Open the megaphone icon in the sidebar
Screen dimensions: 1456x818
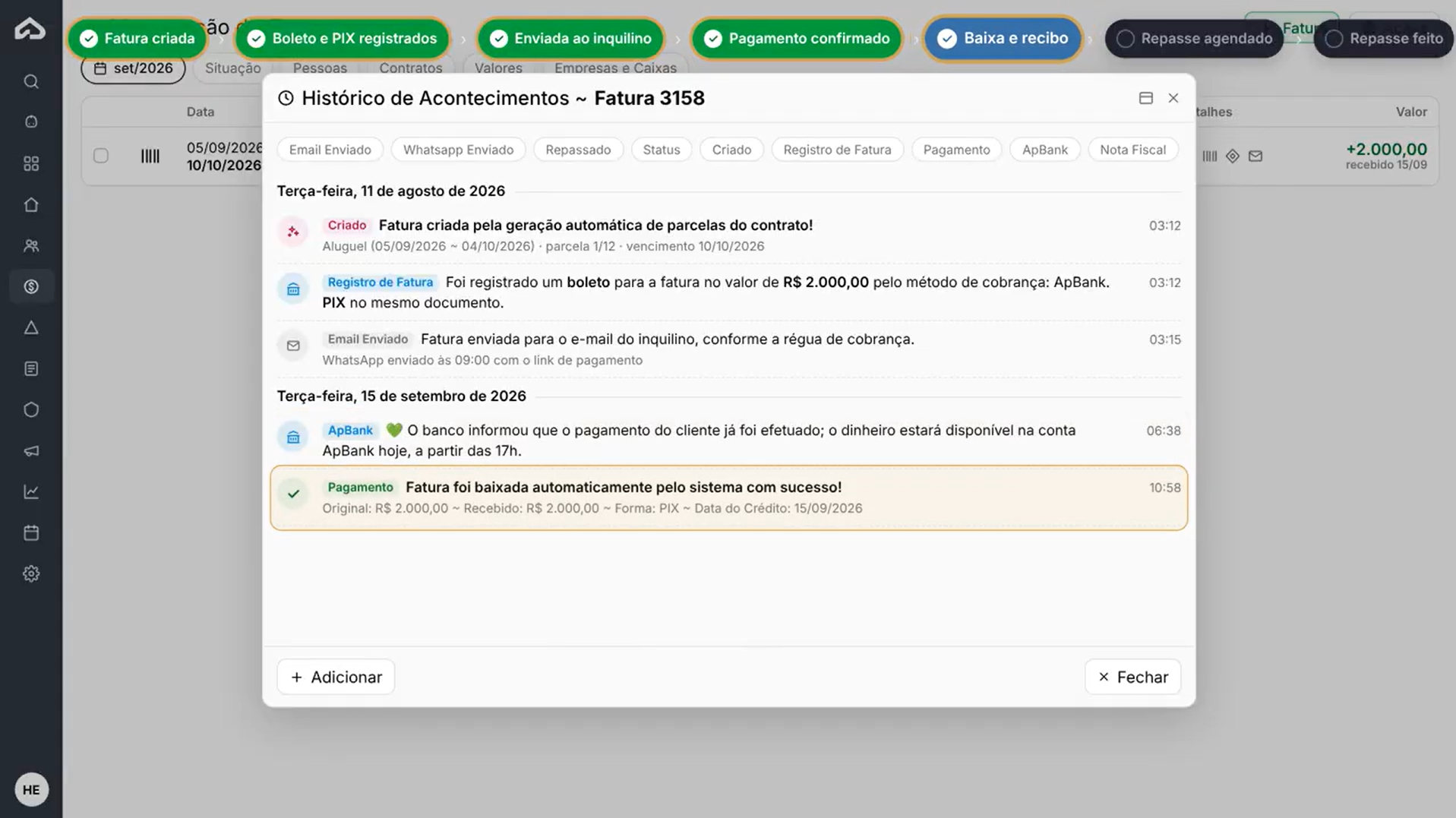coord(31,450)
